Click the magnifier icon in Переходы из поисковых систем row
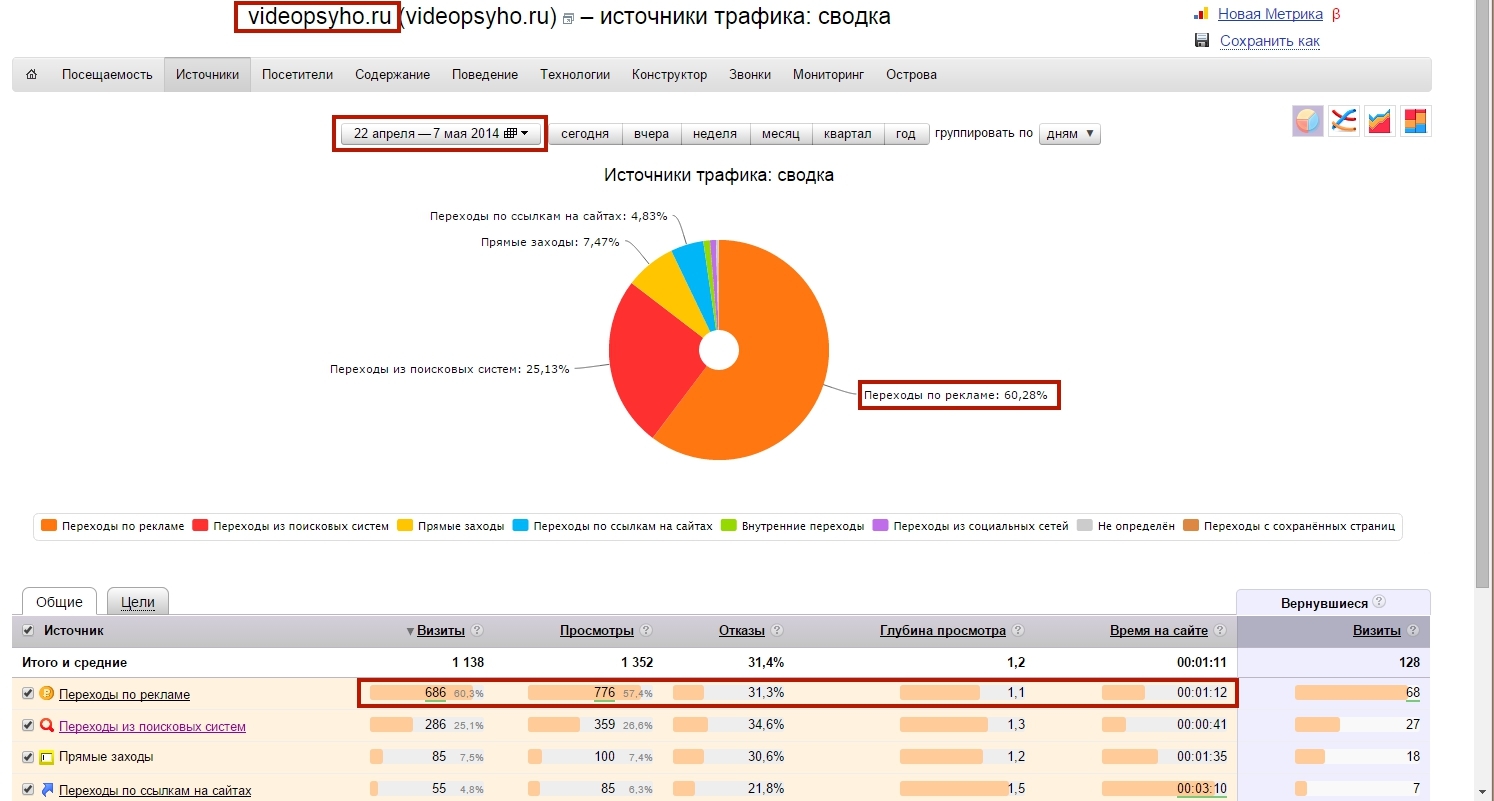Viewport: 1494px width, 801px height. pos(47,726)
